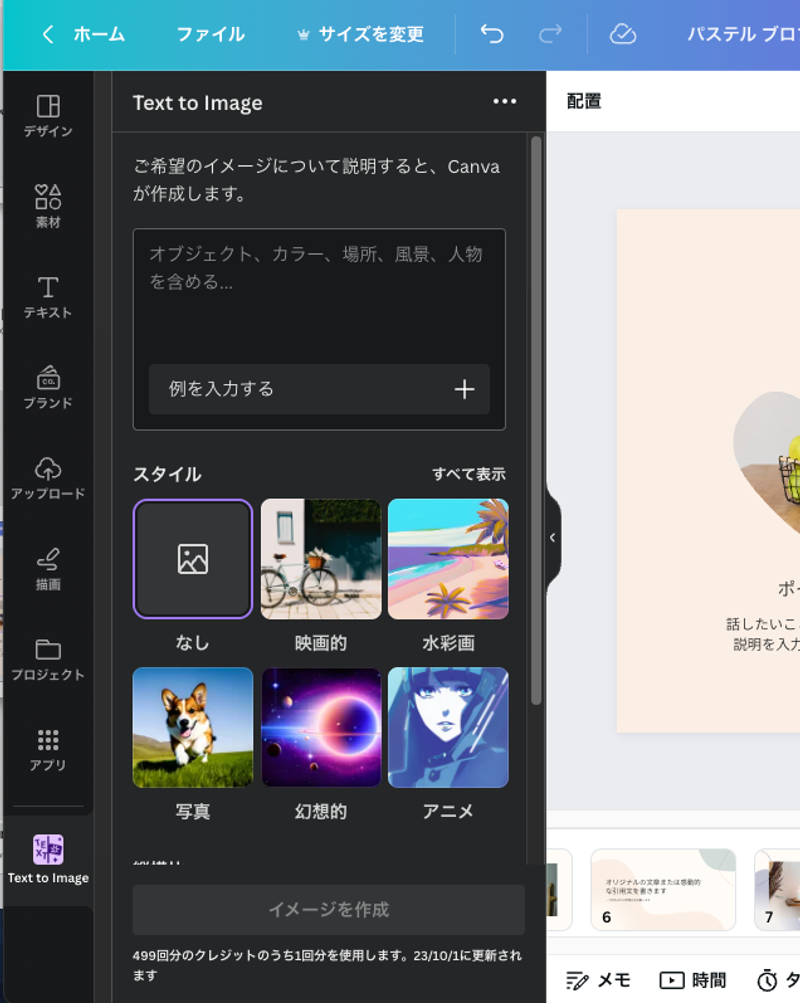
Task: Open the Text to Image panel options menu
Action: coord(505,102)
